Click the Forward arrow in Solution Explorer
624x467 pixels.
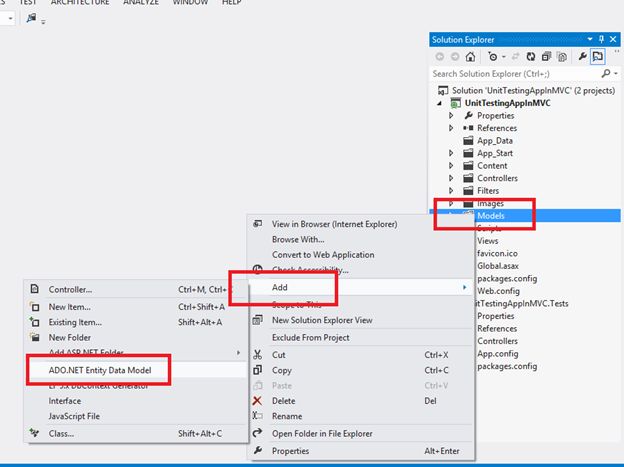click(455, 57)
